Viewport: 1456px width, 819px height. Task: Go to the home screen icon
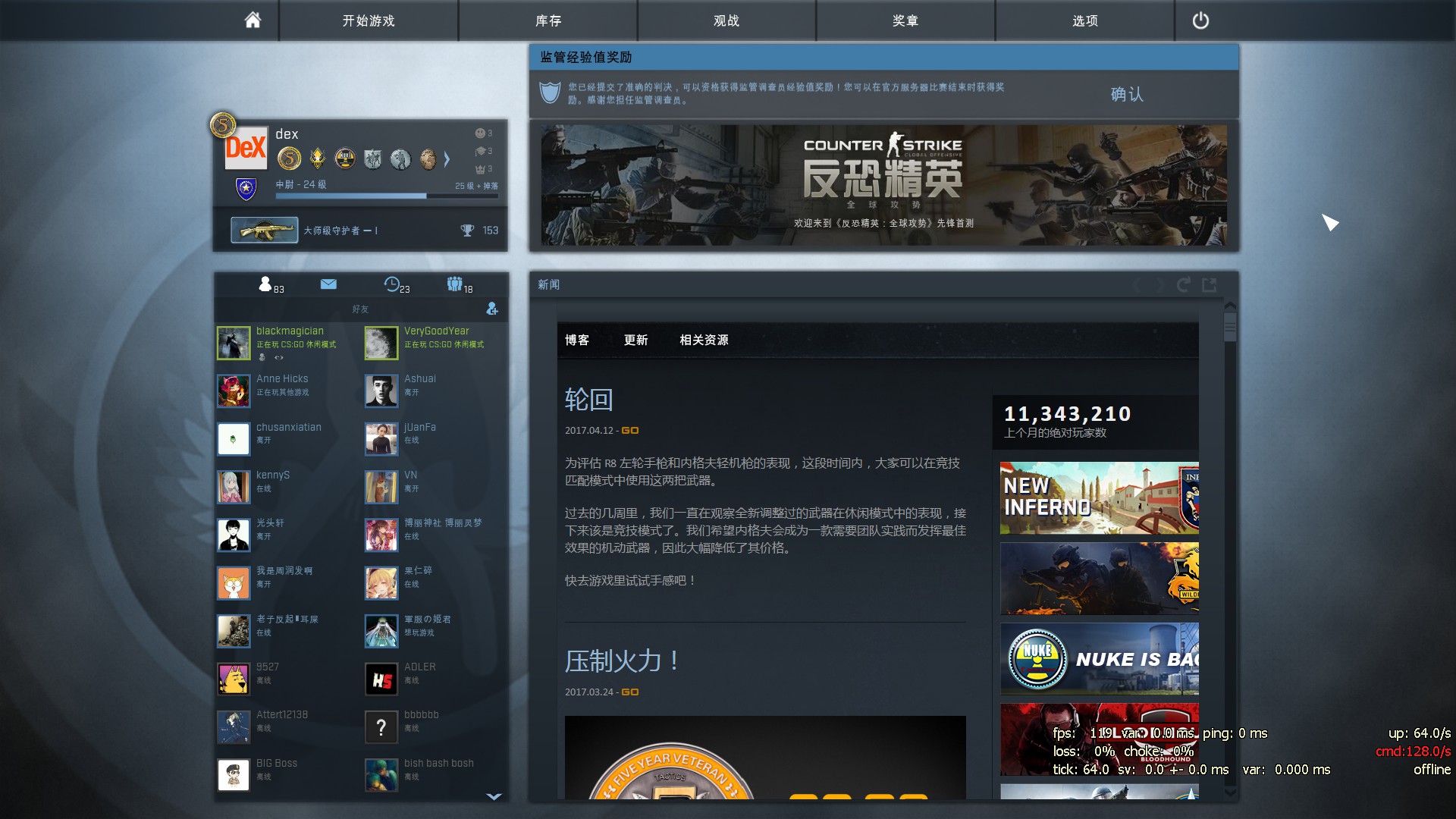click(x=253, y=20)
